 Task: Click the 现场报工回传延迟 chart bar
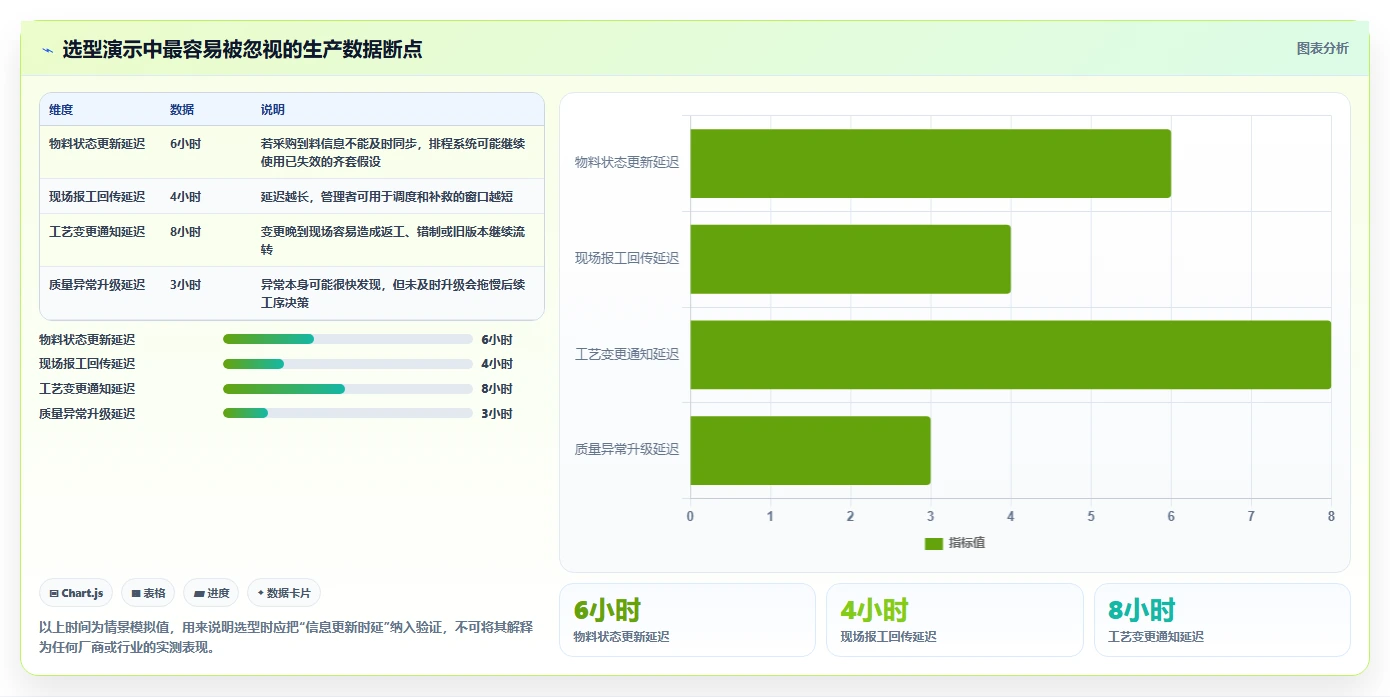(x=850, y=259)
